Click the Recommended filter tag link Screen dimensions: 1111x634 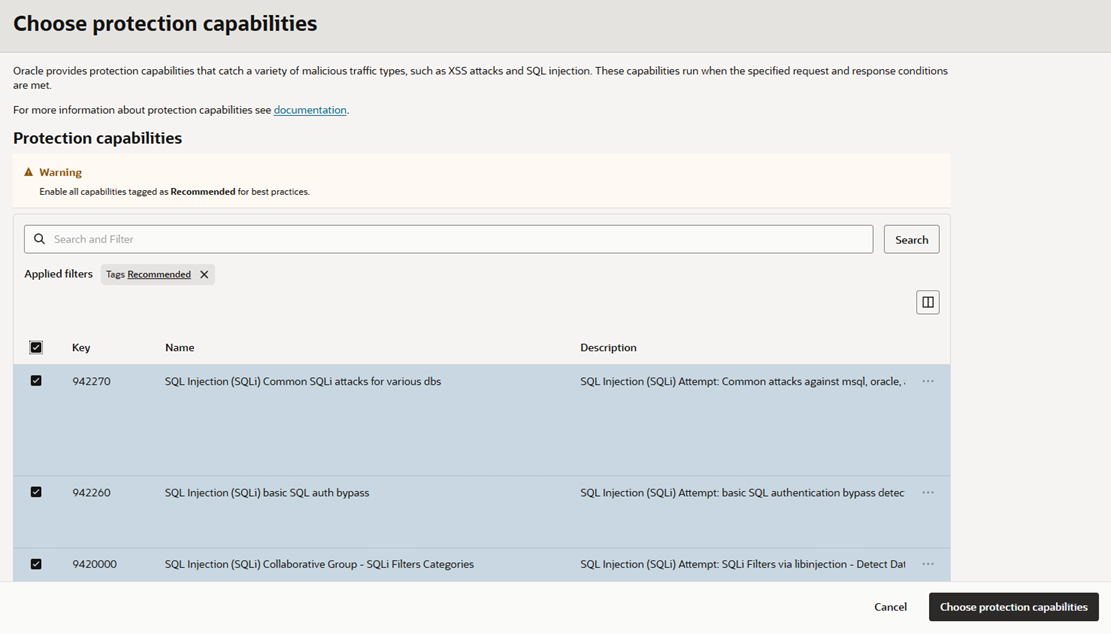tap(159, 274)
